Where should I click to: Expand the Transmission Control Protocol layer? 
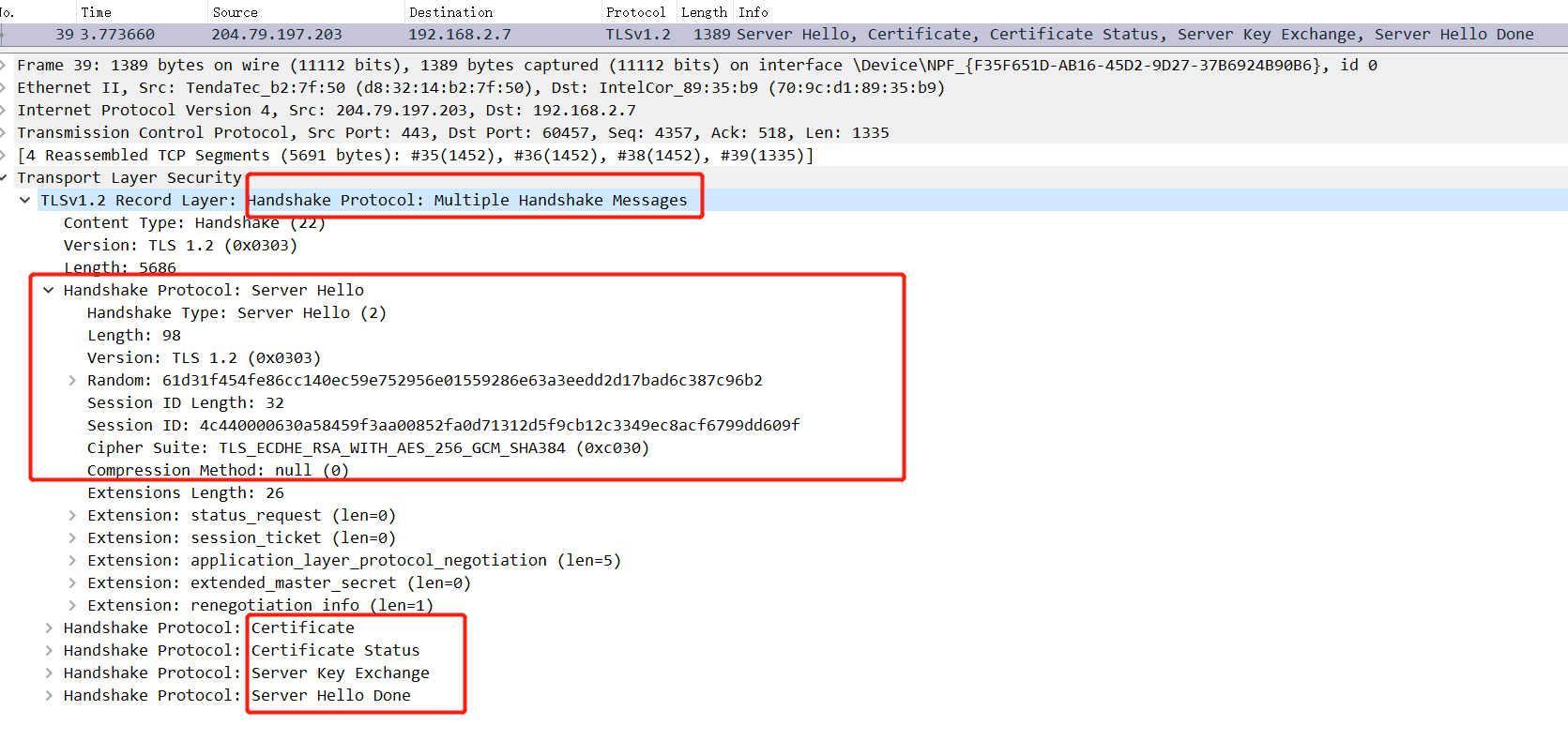click(x=5, y=133)
